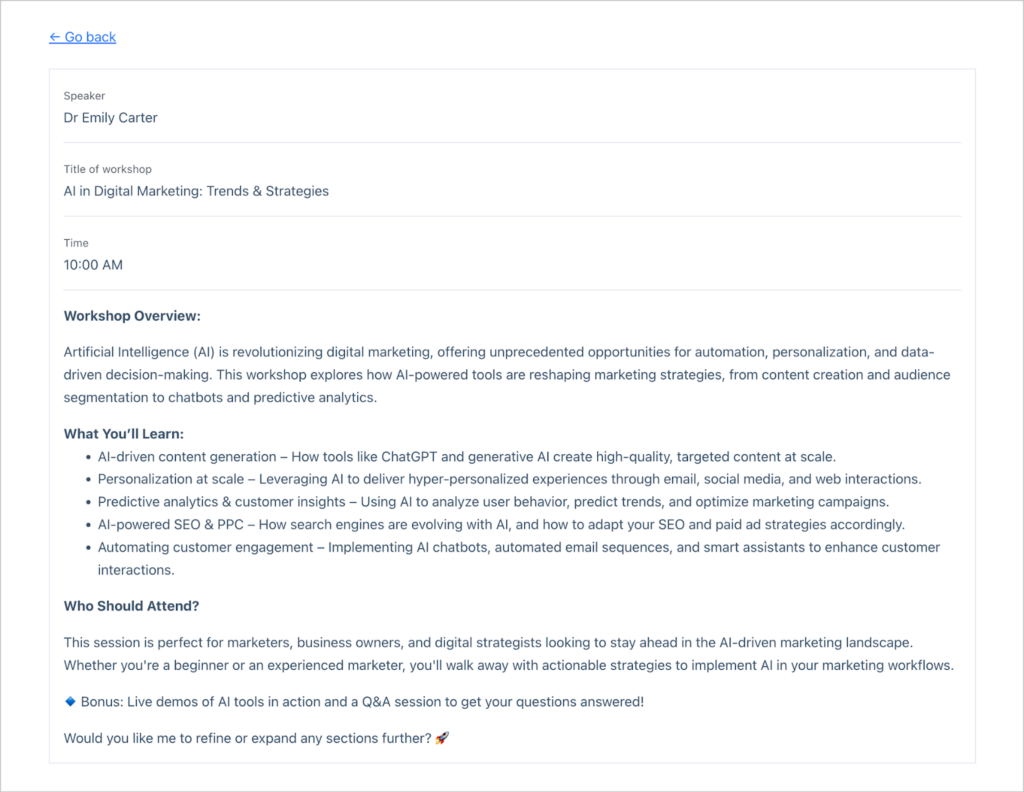Click the blue diamond icon before Bonus
Viewport: 1024px width, 792px height.
tap(70, 701)
